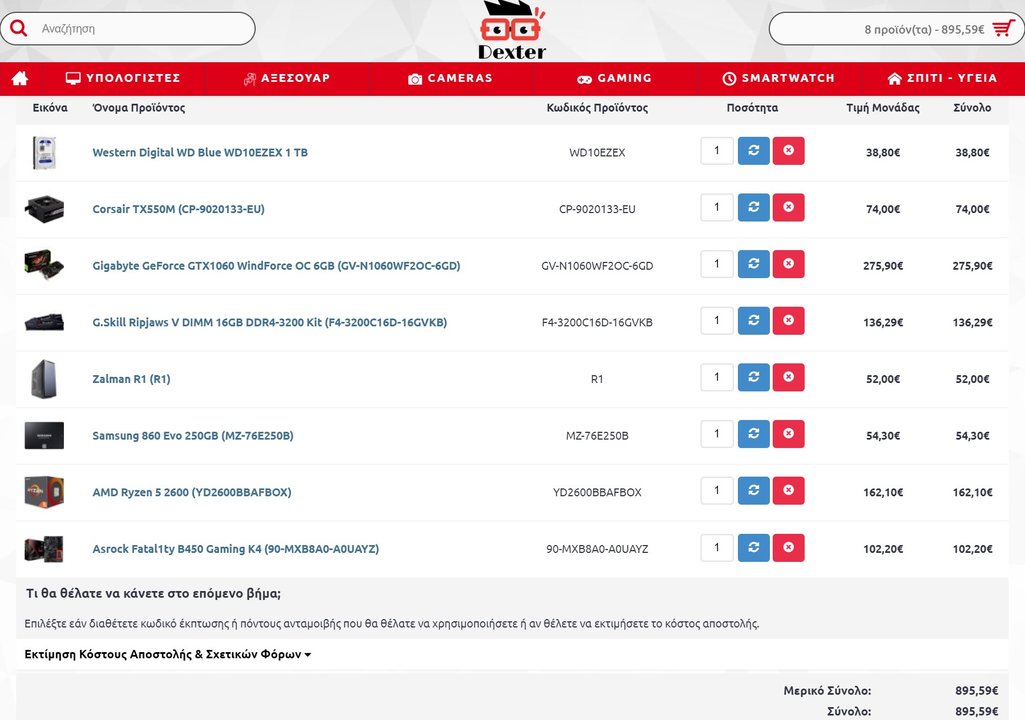The width and height of the screenshot is (1025, 720).
Task: Click the Zalman case thumbnail
Action: tap(44, 379)
